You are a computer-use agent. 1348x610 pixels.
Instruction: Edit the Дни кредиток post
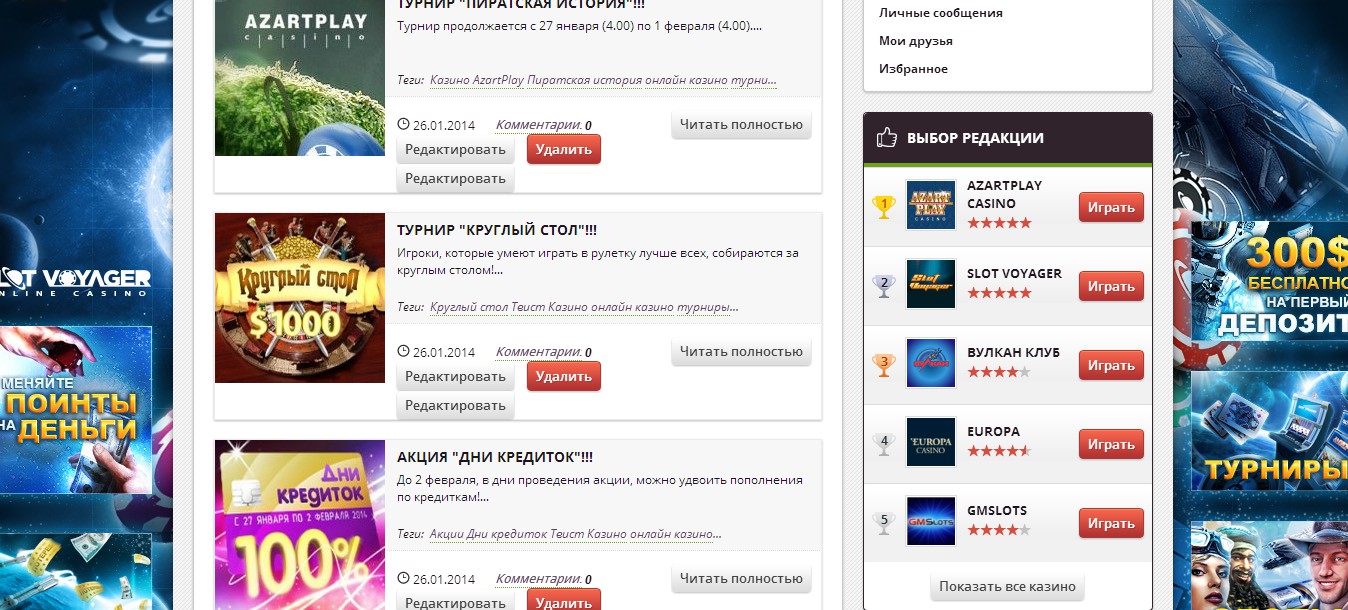456,601
